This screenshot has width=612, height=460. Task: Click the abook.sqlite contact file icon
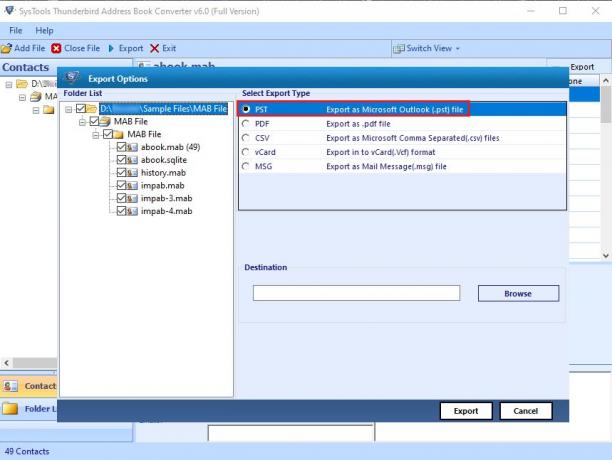[x=132, y=160]
